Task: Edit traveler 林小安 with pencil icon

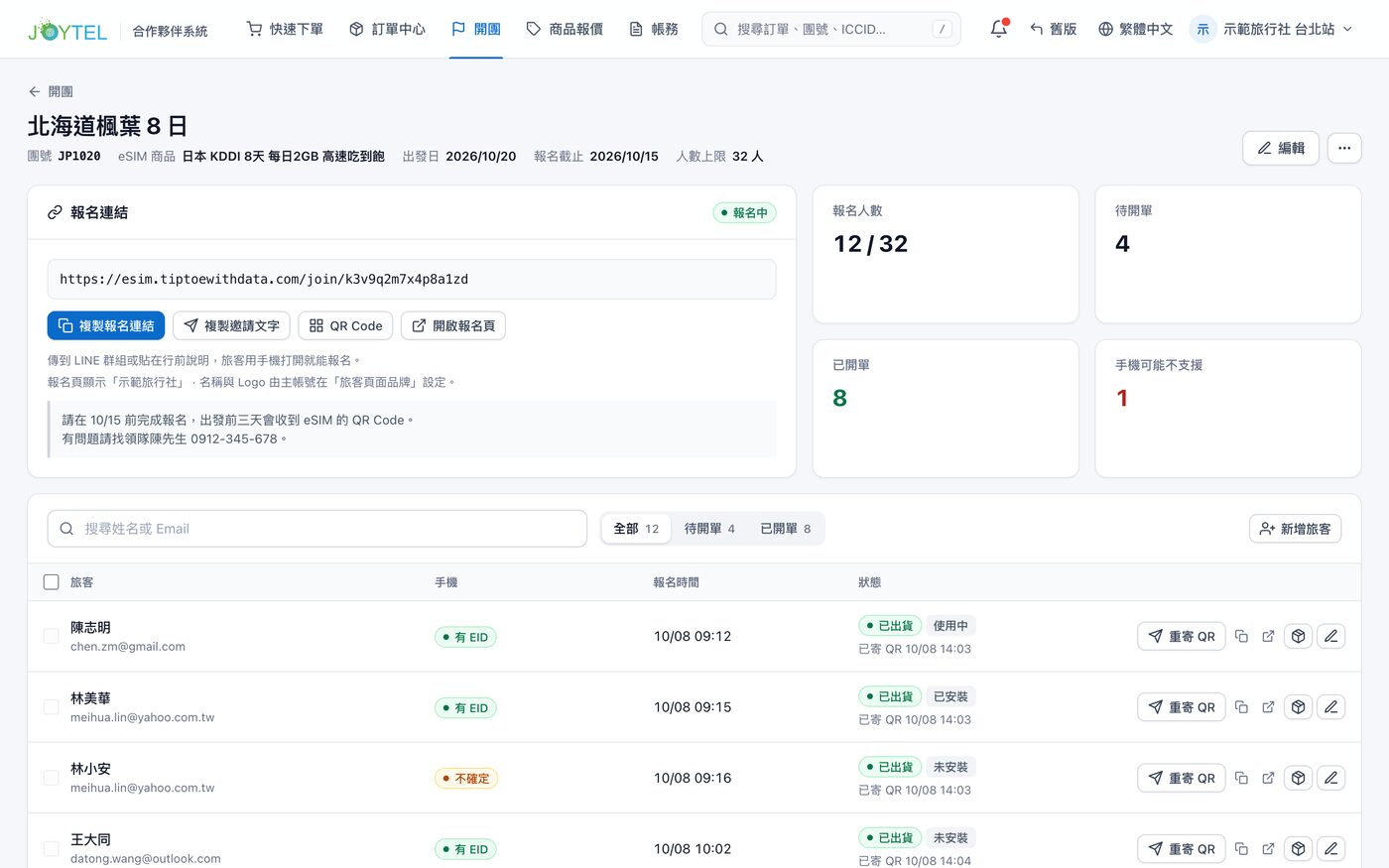Action: point(1331,778)
